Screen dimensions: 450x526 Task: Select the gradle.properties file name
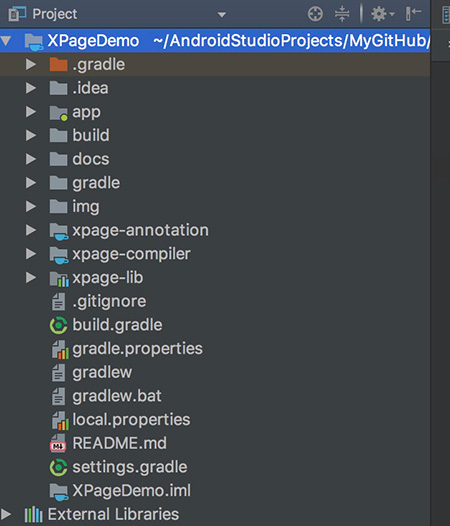tap(137, 349)
